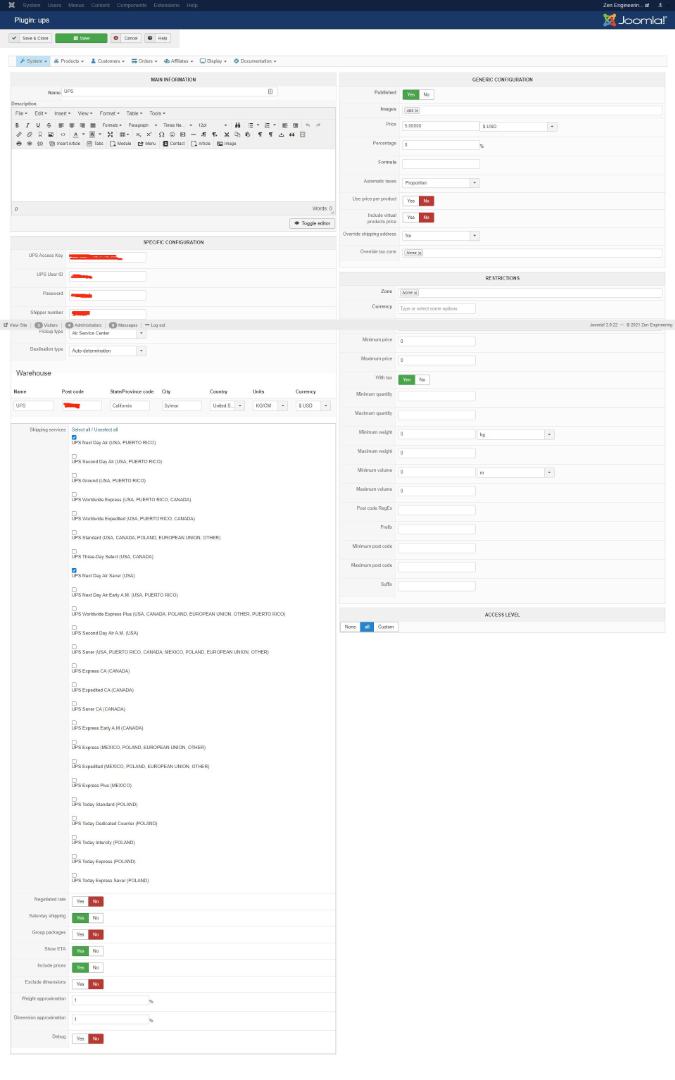Click the Help button
Screen dimensions: 675x1080
pyautogui.click(x=158, y=38)
